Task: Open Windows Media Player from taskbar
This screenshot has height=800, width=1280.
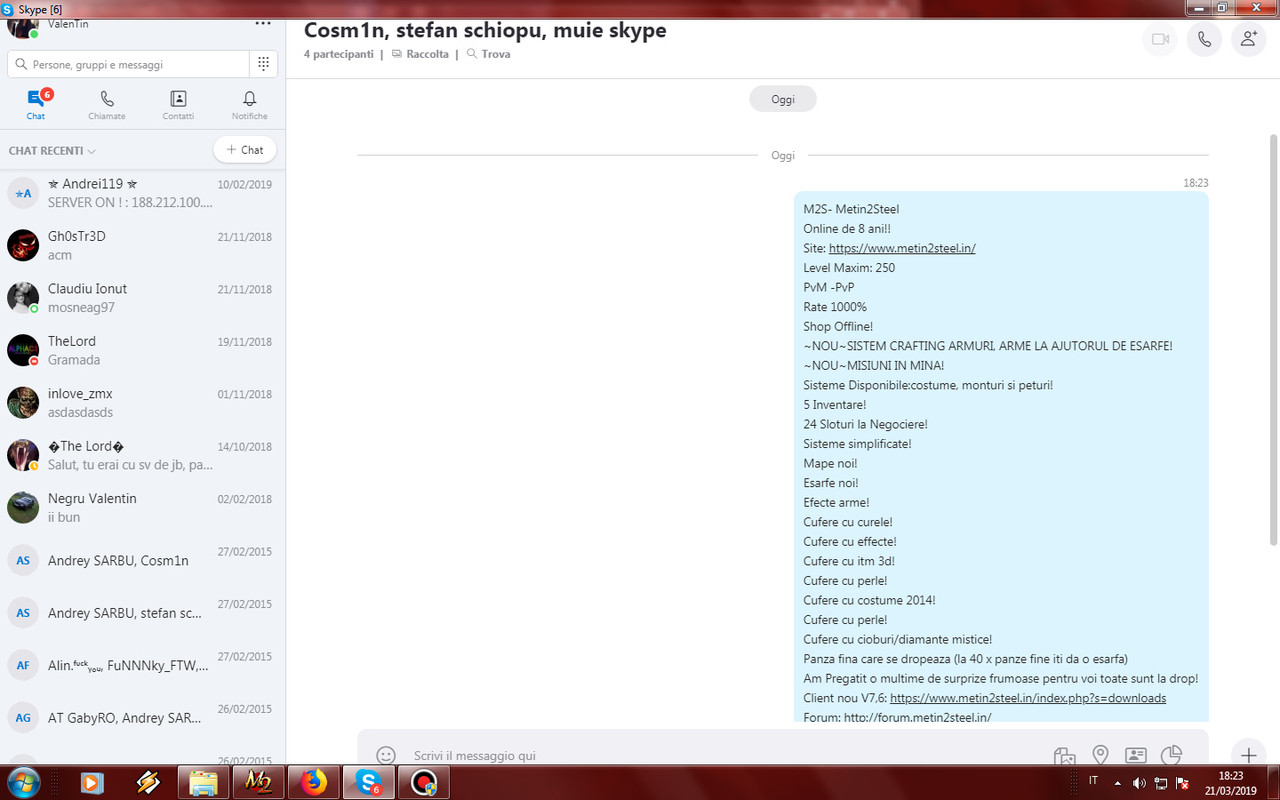Action: click(x=92, y=783)
